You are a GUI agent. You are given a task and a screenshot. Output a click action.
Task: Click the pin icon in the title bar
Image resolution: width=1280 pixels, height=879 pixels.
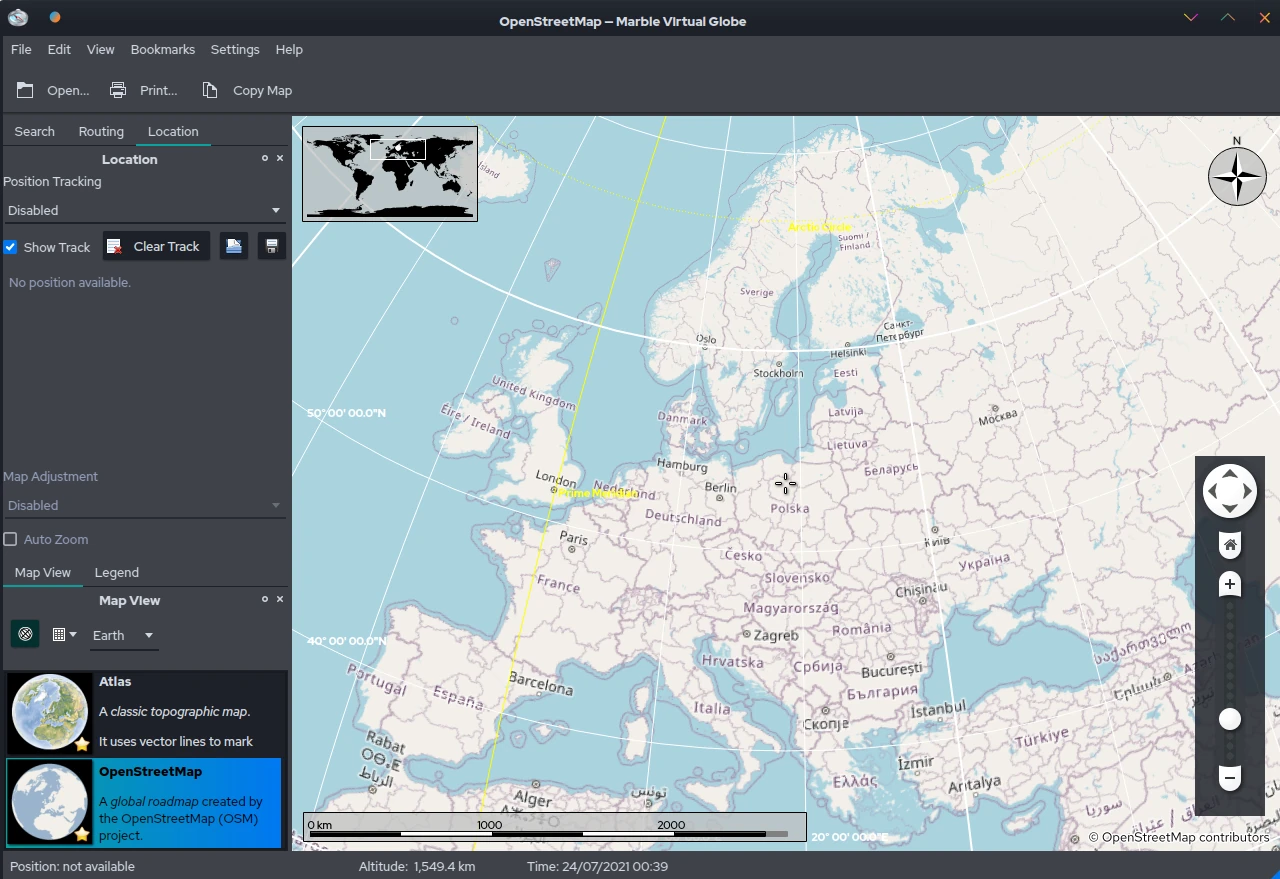coord(54,17)
